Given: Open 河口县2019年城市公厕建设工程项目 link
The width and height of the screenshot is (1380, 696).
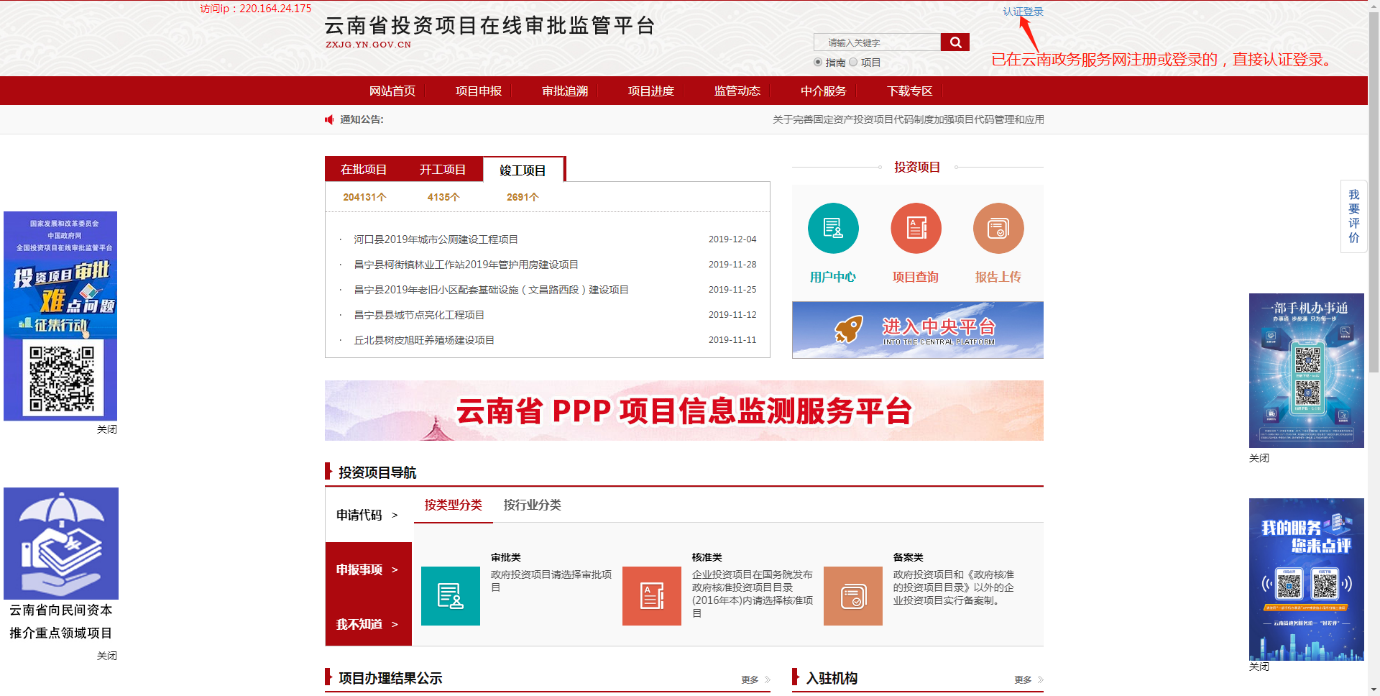Looking at the screenshot, I should 436,240.
